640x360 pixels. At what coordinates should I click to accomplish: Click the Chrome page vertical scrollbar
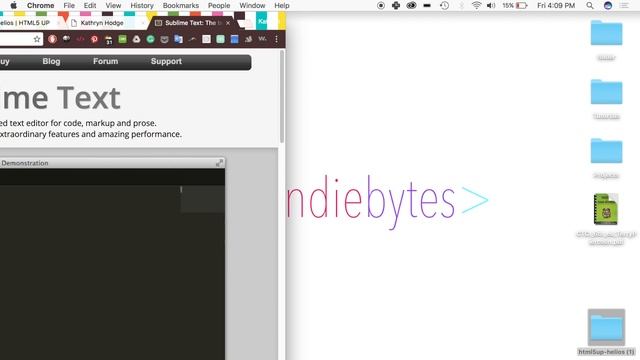tap(282, 96)
